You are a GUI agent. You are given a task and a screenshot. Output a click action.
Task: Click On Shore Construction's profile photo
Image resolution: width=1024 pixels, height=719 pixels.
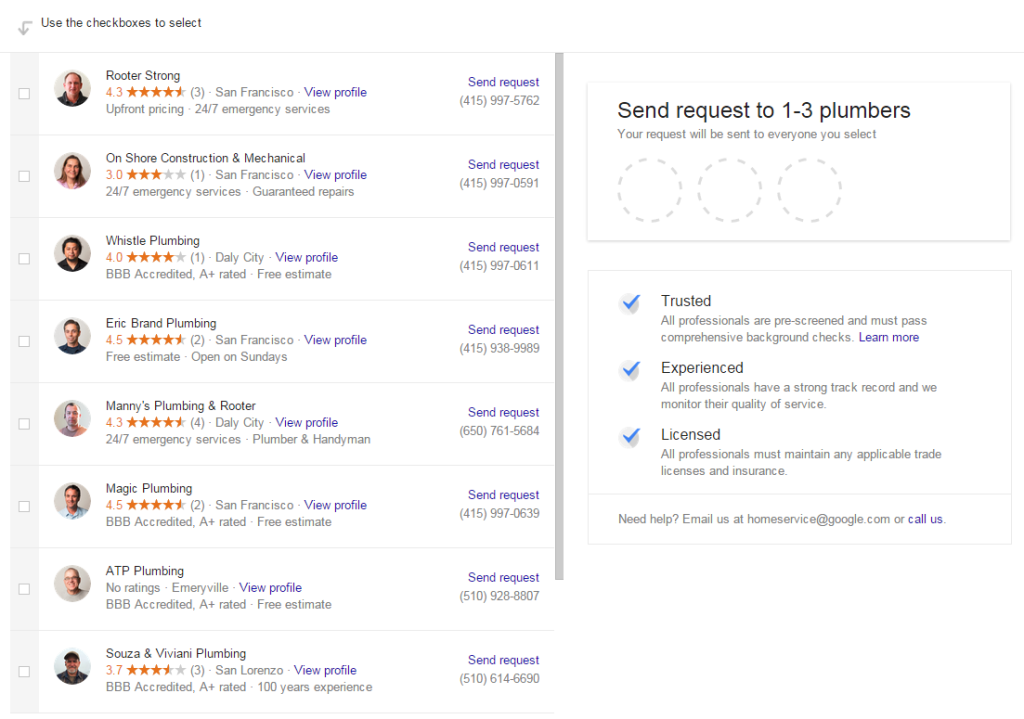click(x=72, y=175)
